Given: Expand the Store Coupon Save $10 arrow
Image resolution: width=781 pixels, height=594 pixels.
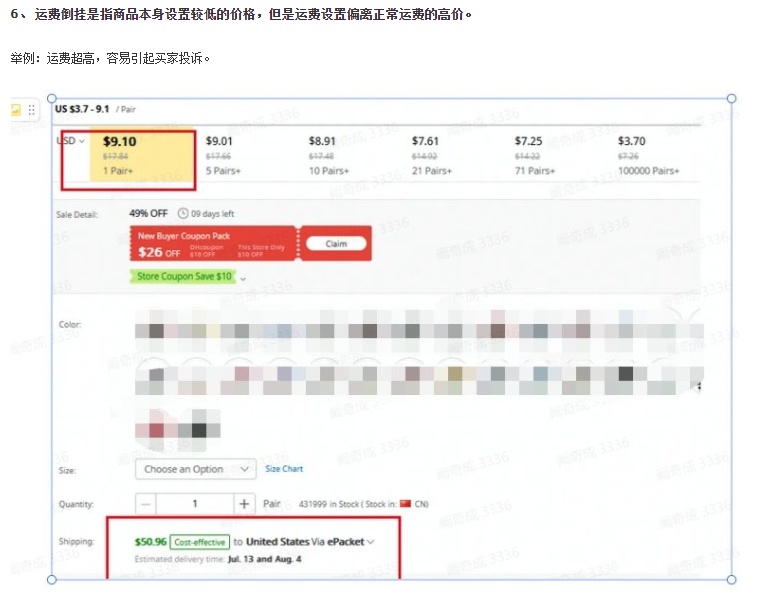Looking at the screenshot, I should 243,277.
